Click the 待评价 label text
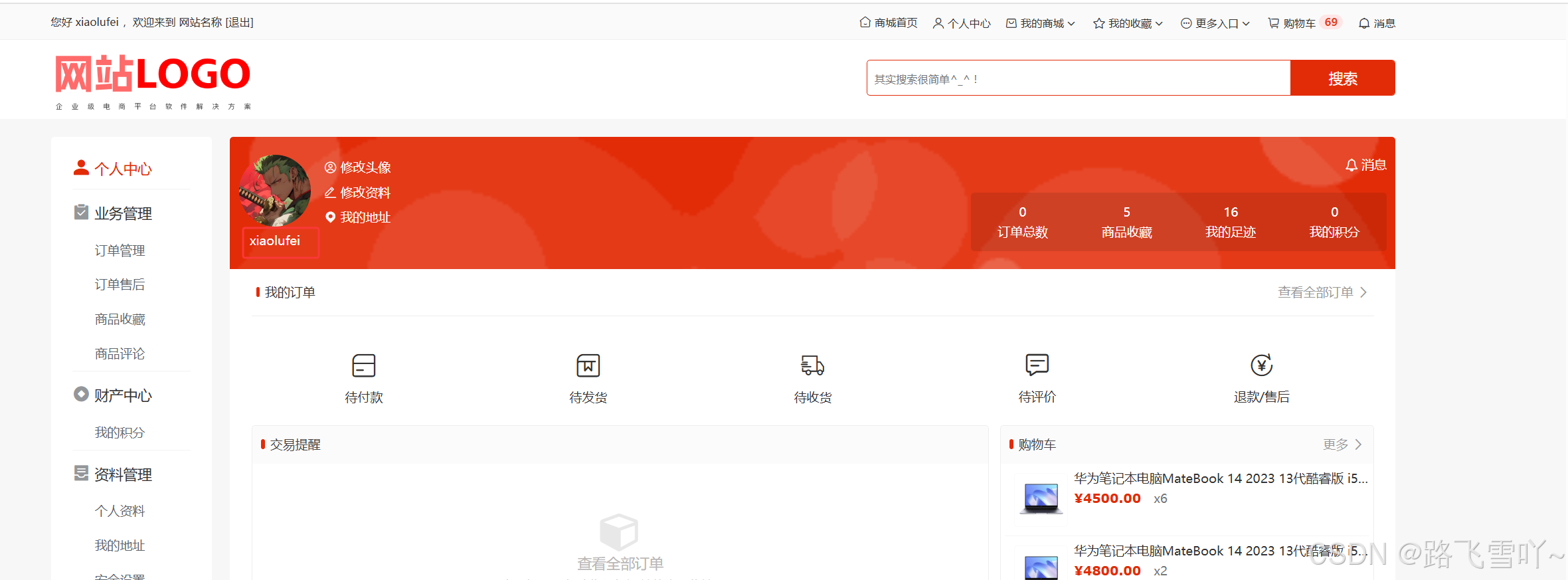The height and width of the screenshot is (580, 1568). pyautogui.click(x=1037, y=397)
